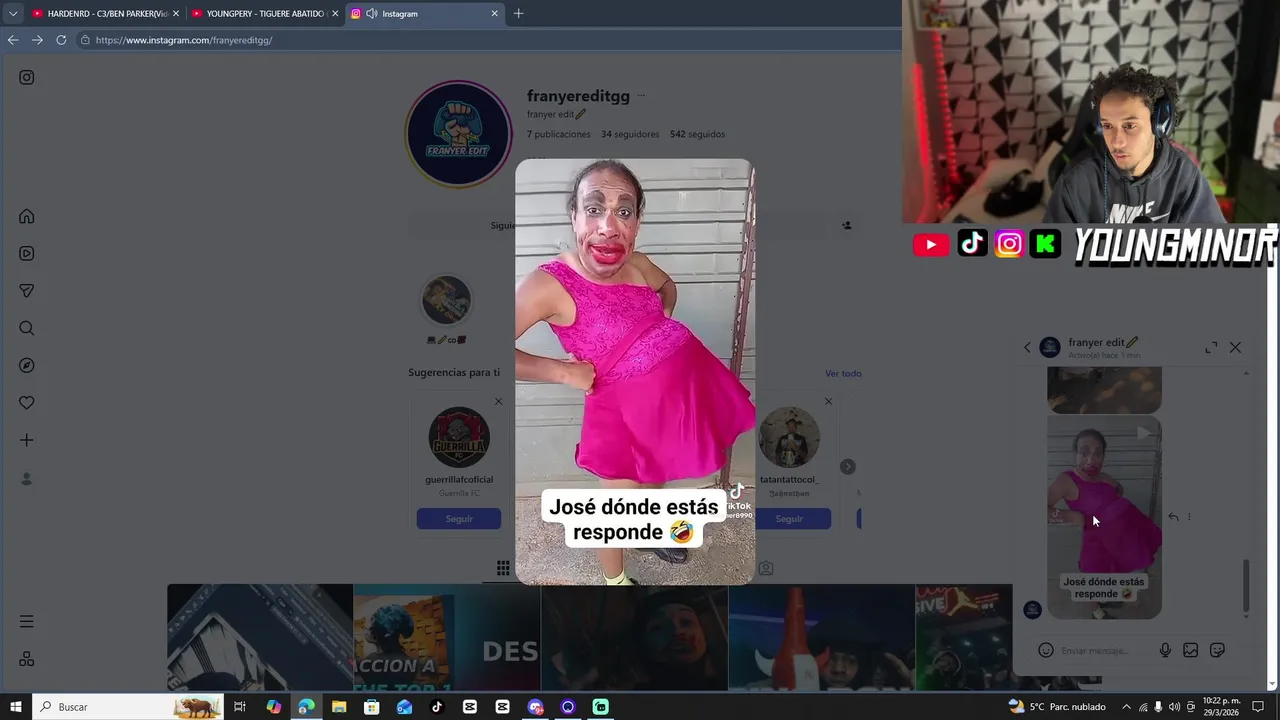Open own profile avatar in sidebar
The image size is (1280, 720).
(27, 479)
